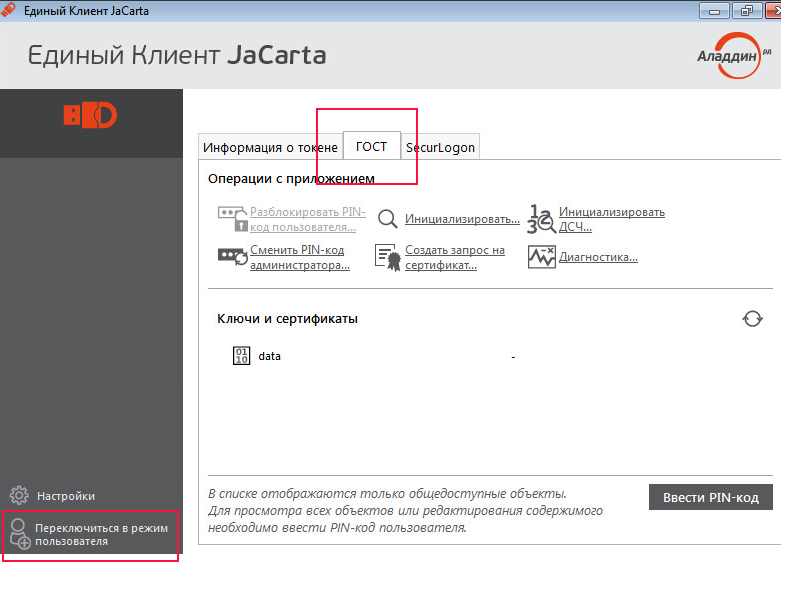The image size is (800, 600).
Task: Click the magnifier Initialize icon
Action: 387,219
